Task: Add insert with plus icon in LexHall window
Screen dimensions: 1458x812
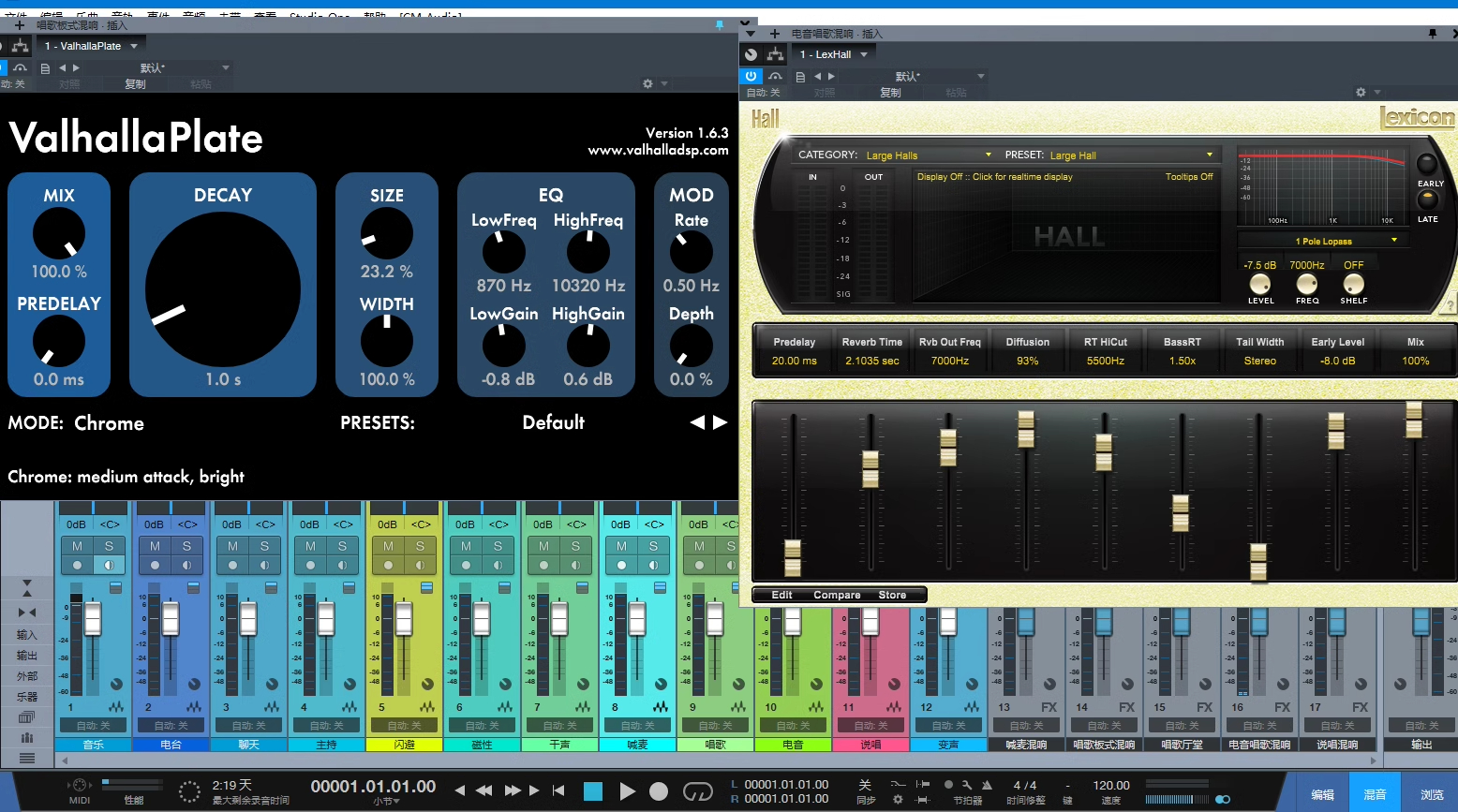Action: (775, 34)
